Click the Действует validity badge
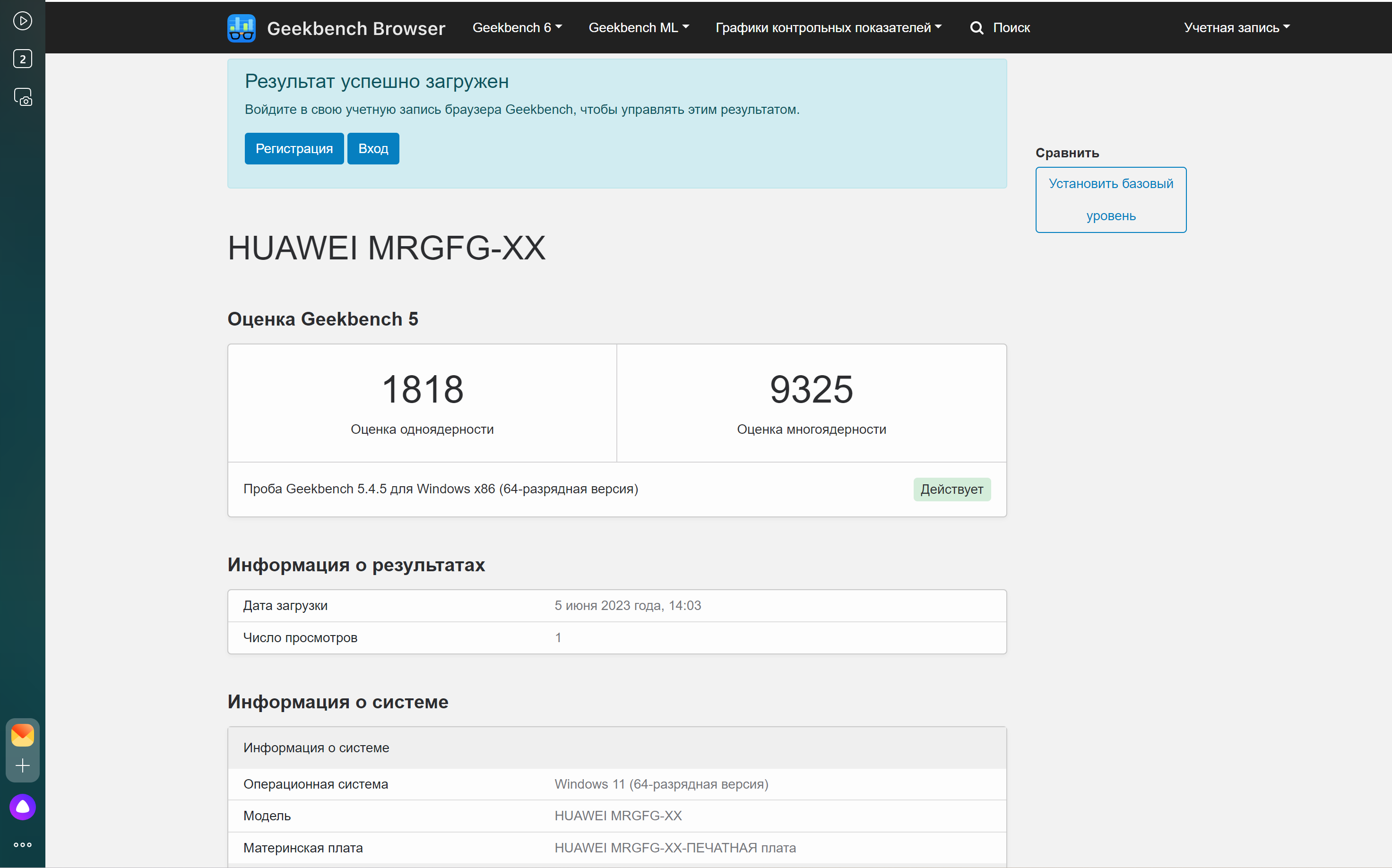1392x868 pixels. 951,490
